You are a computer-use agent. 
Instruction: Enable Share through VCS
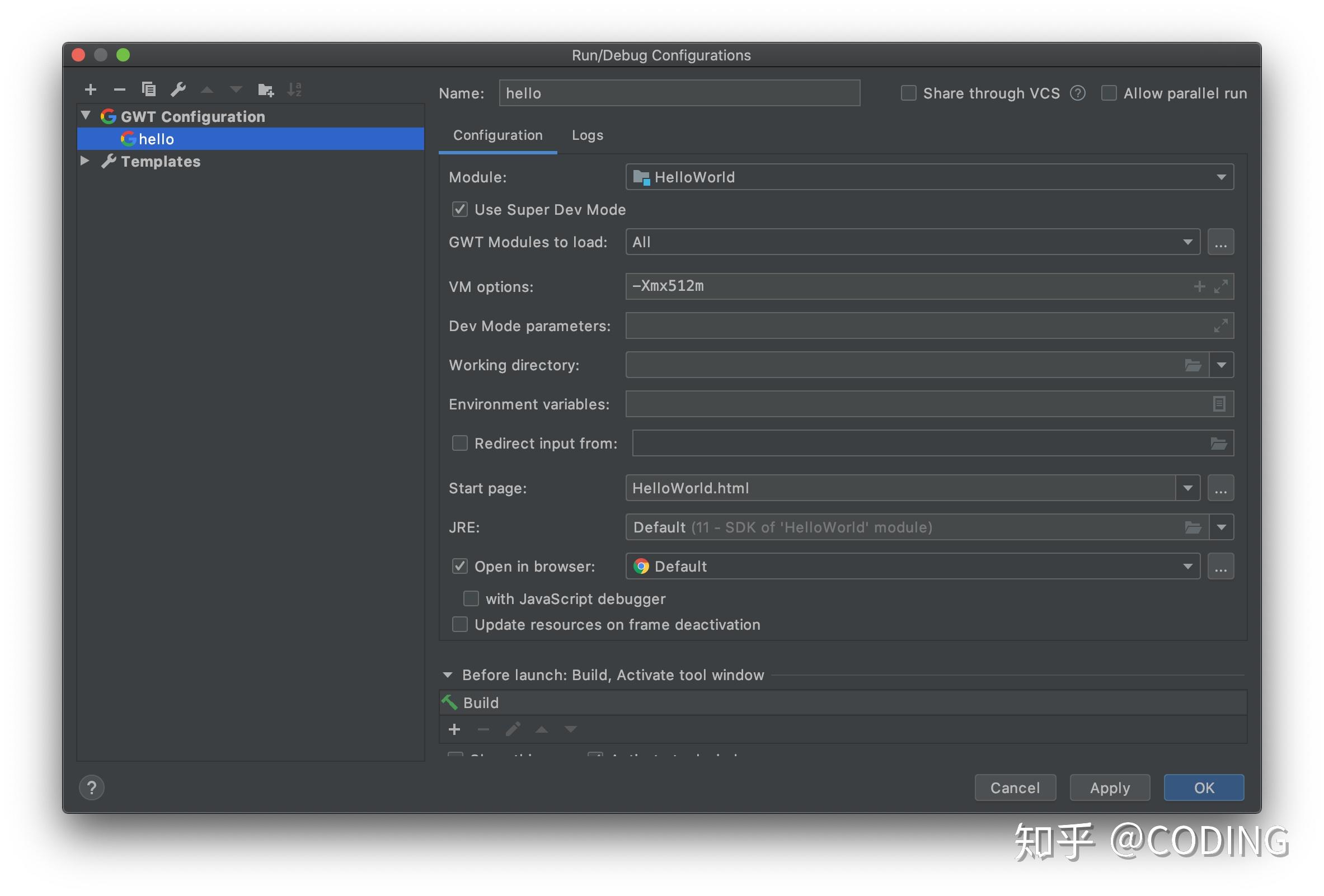tap(908, 93)
